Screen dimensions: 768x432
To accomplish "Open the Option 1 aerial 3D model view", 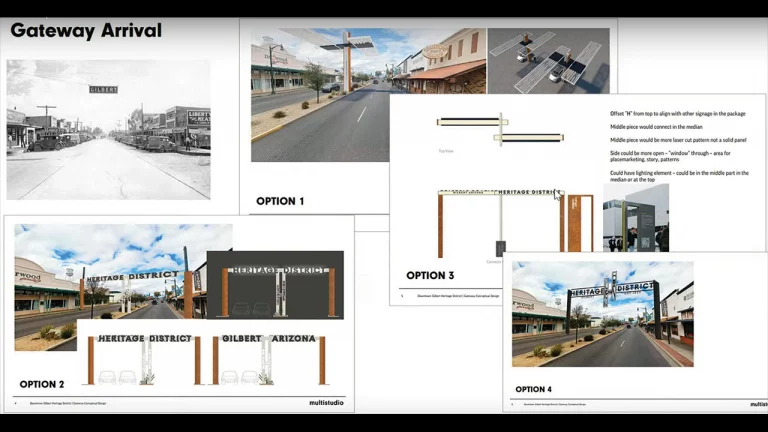I will (547, 60).
